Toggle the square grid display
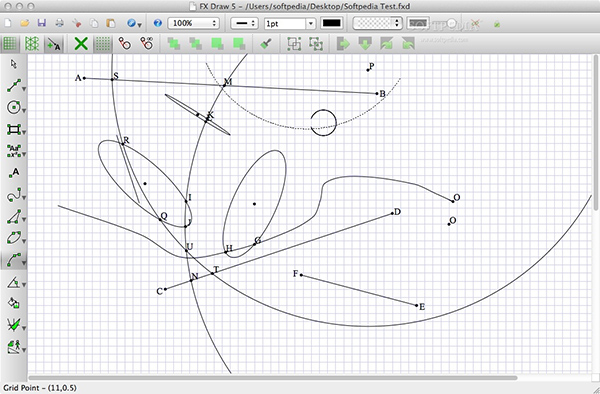 [x=10, y=44]
